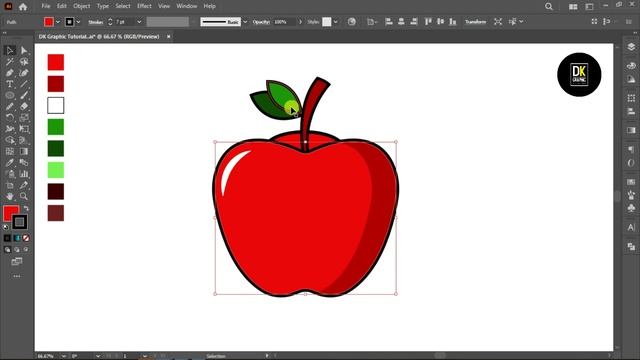Screen dimensions: 640x360
Task: Select the Line Segment tool
Action: click(x=24, y=84)
